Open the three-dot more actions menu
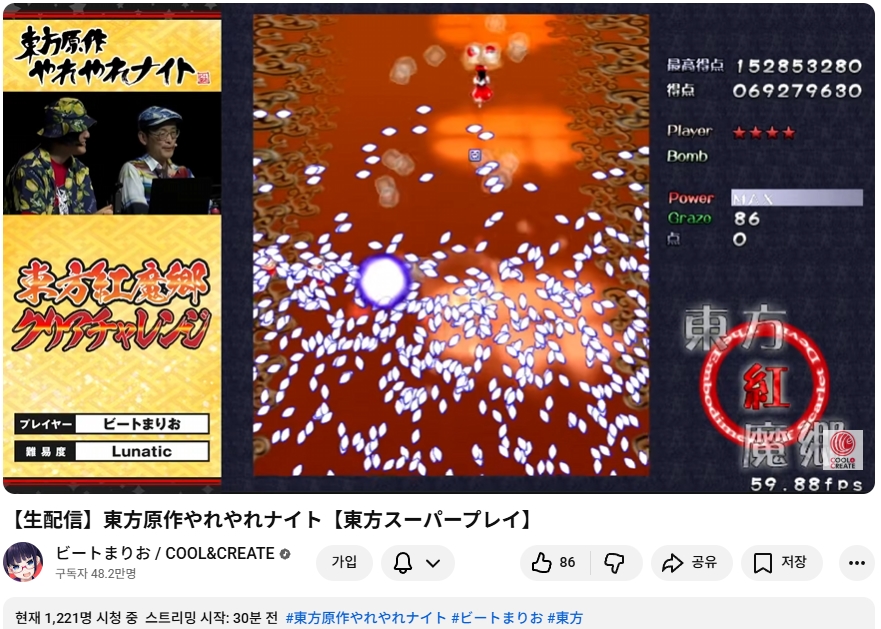Viewport: 881px width, 629px height. pyautogui.click(x=856, y=563)
